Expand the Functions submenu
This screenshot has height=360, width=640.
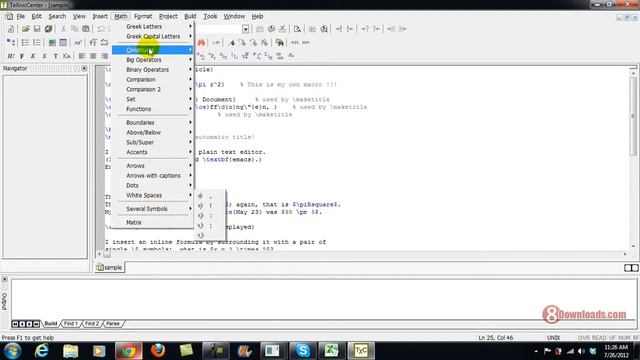point(153,109)
